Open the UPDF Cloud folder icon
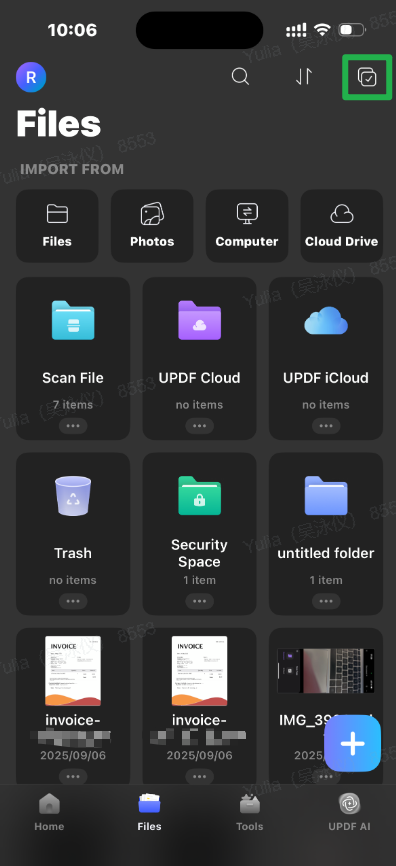 [199, 320]
